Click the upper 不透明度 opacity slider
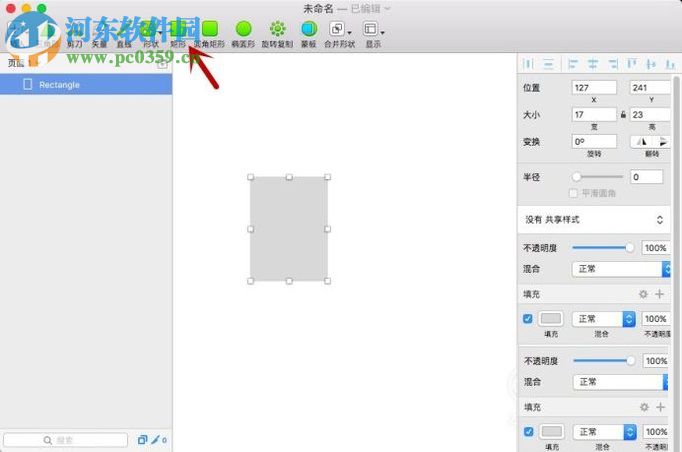 tap(603, 248)
